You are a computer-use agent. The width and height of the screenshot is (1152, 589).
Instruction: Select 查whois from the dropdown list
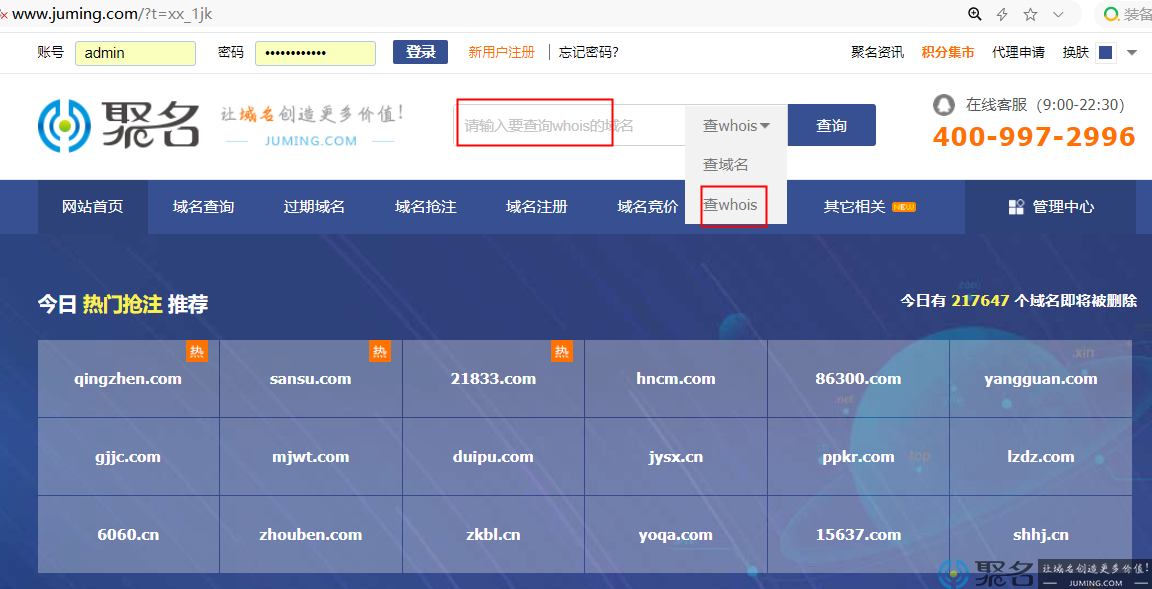click(730, 205)
